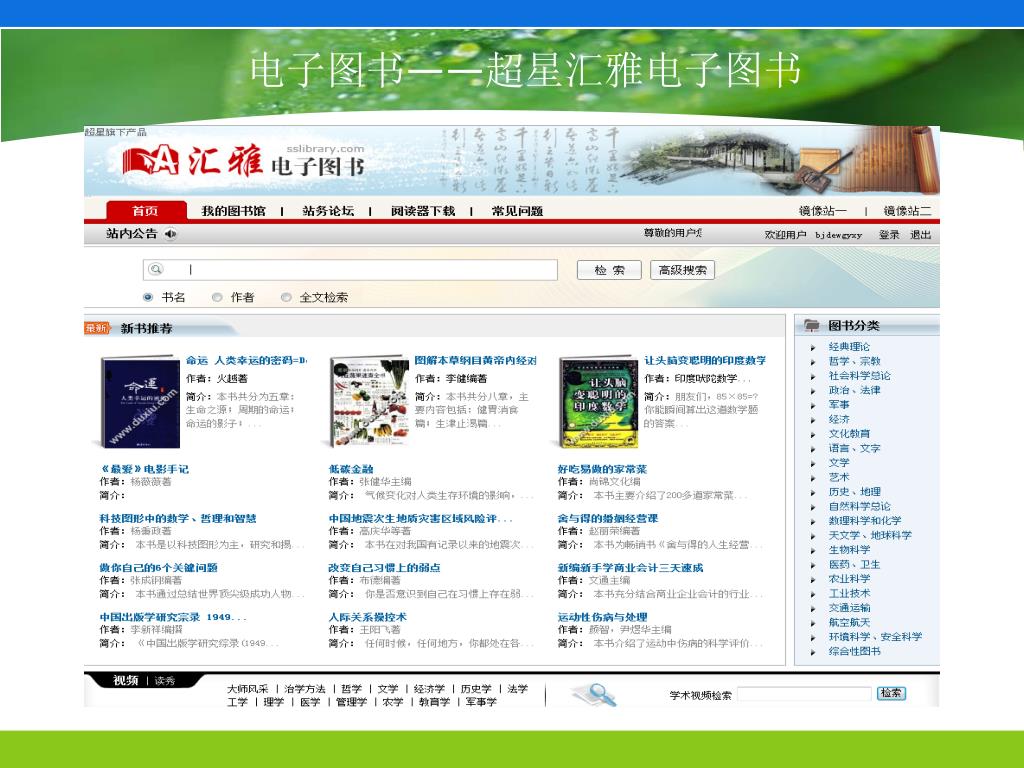Expand the 经济 category arrow
Viewport: 1024px width, 768px height.
[813, 420]
